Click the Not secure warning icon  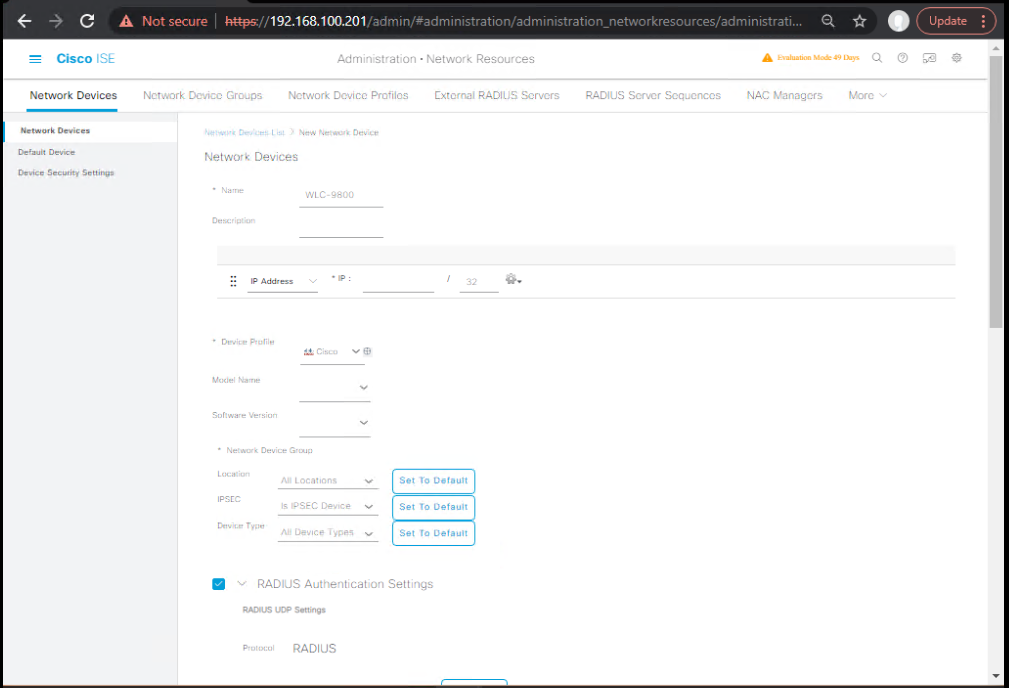[126, 21]
